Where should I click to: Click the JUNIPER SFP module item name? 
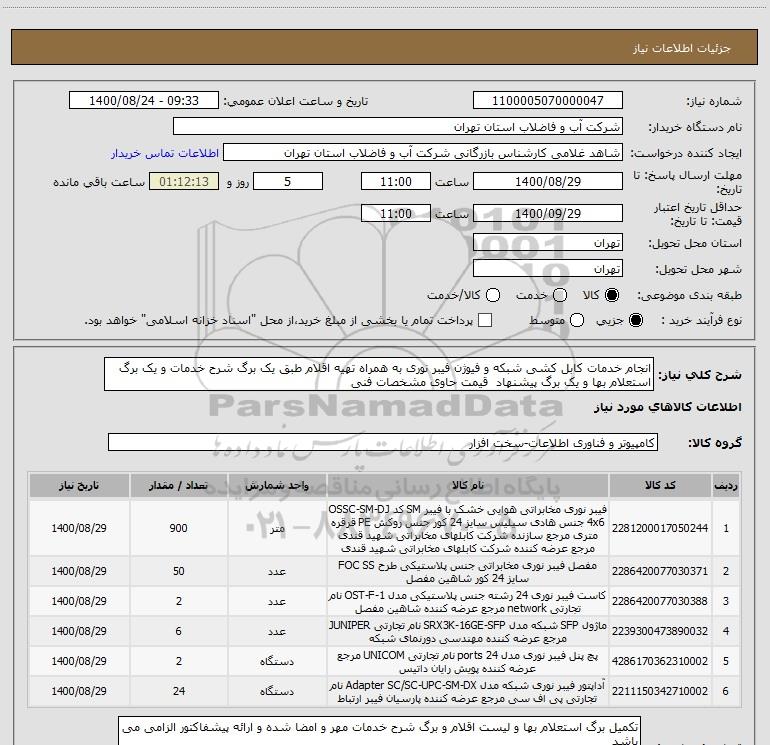(x=468, y=632)
